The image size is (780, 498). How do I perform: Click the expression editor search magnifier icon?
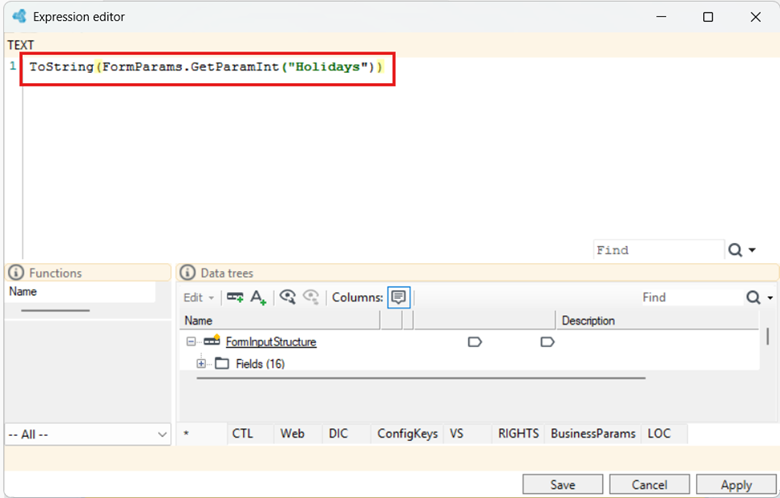click(735, 250)
